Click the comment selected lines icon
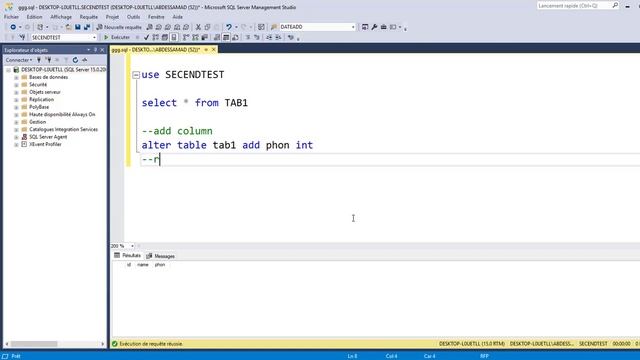This screenshot has height=360, width=640. (x=248, y=38)
